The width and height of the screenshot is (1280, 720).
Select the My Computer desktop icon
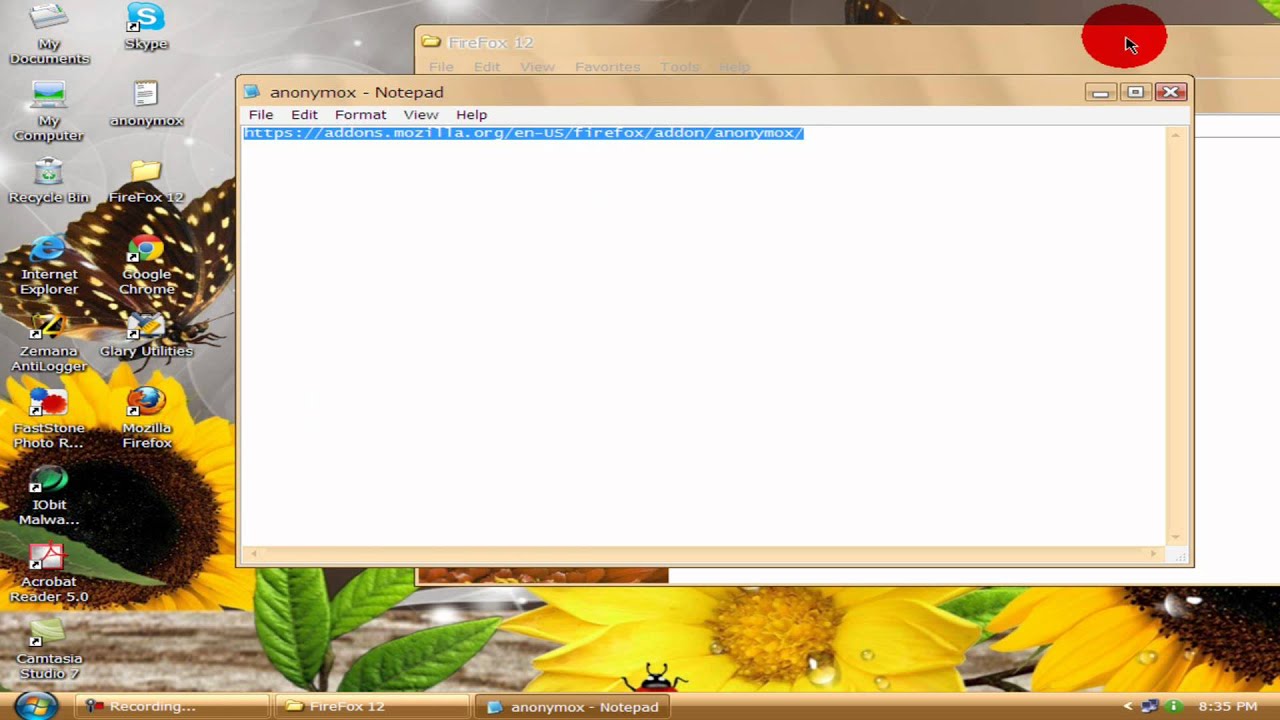click(48, 111)
